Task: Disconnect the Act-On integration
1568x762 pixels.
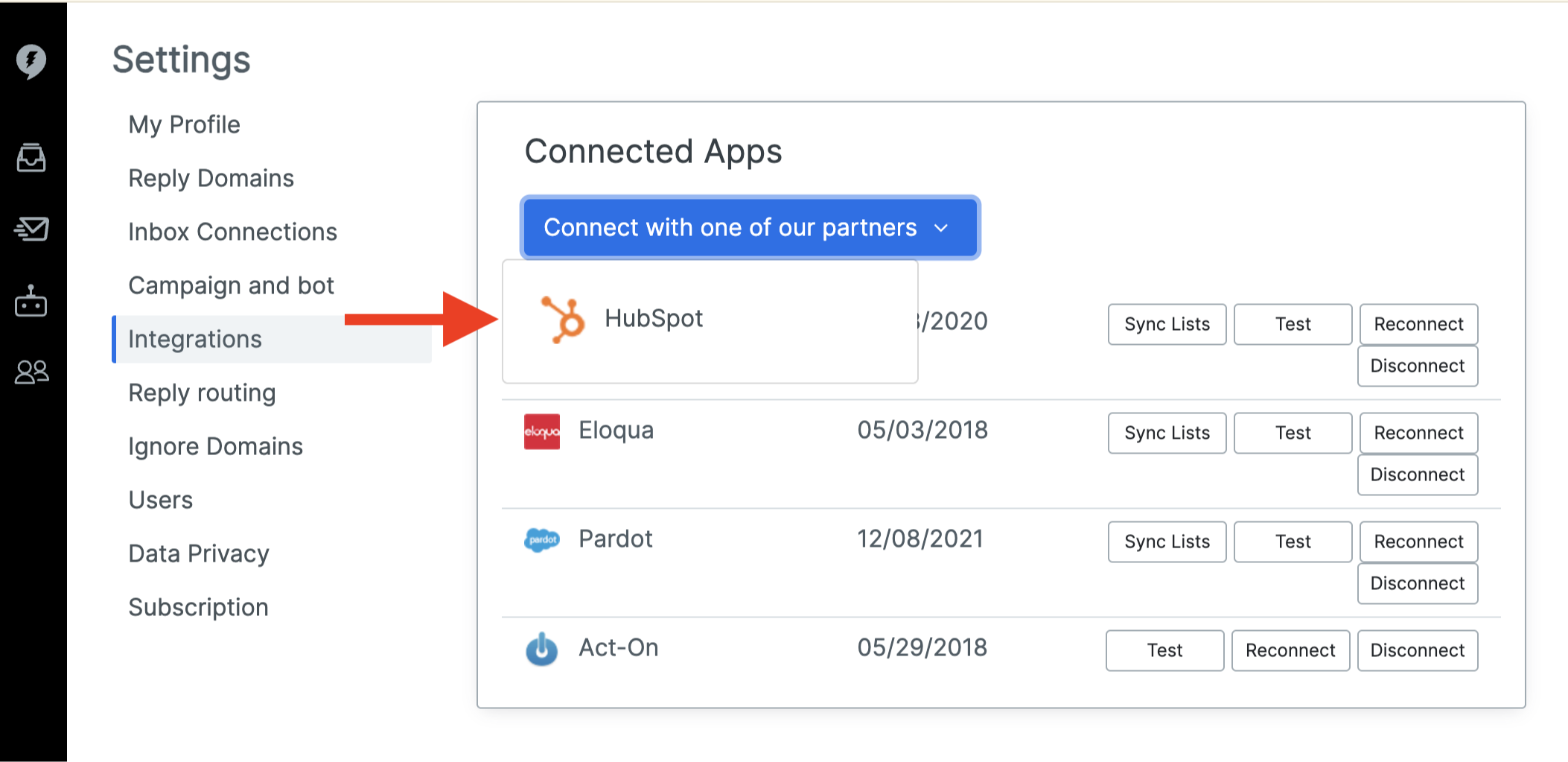Action: tap(1417, 650)
